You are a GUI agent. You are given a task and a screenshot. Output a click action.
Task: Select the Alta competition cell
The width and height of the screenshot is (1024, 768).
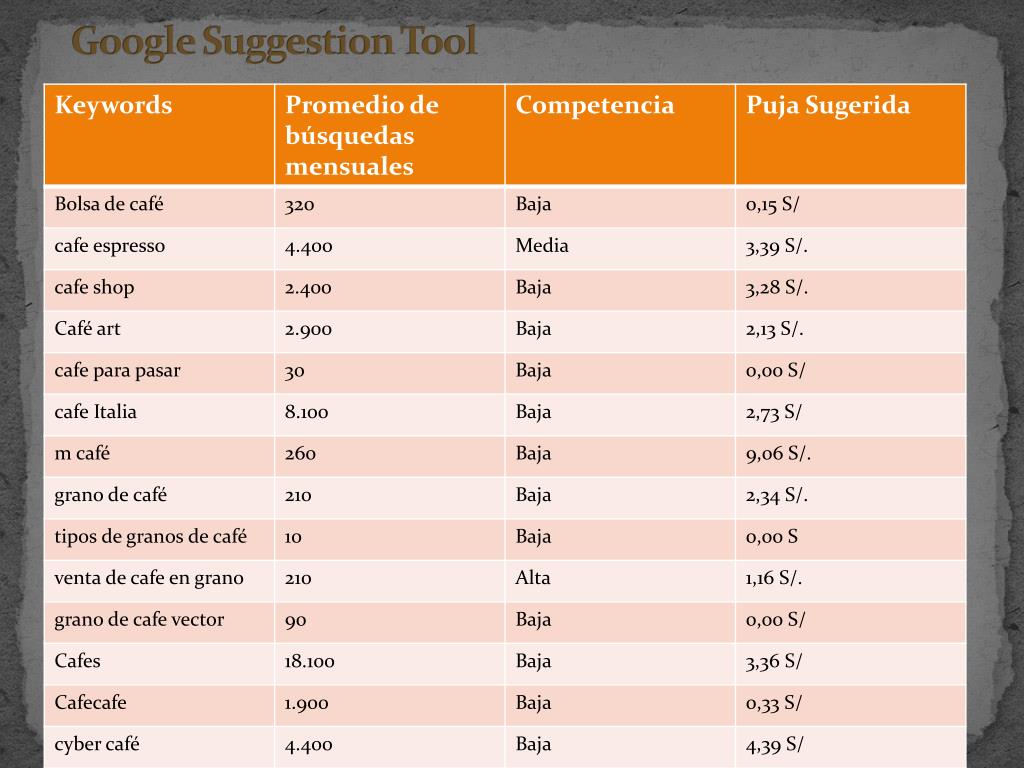[620, 580]
